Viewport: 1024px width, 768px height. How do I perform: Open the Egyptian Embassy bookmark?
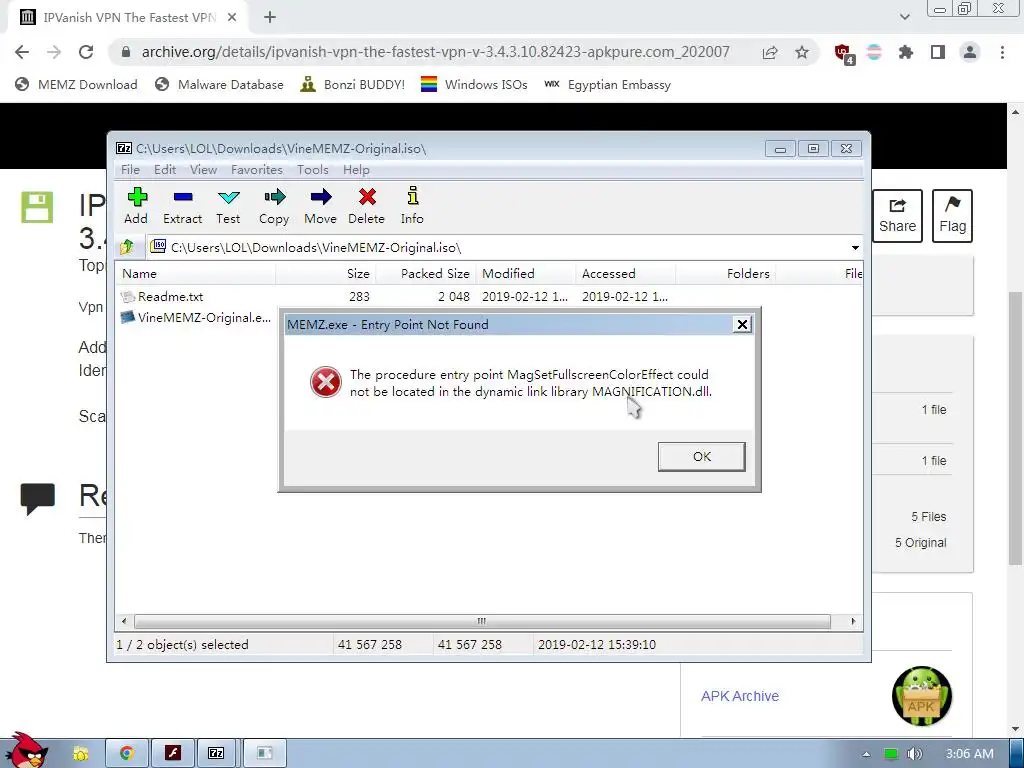click(x=607, y=84)
